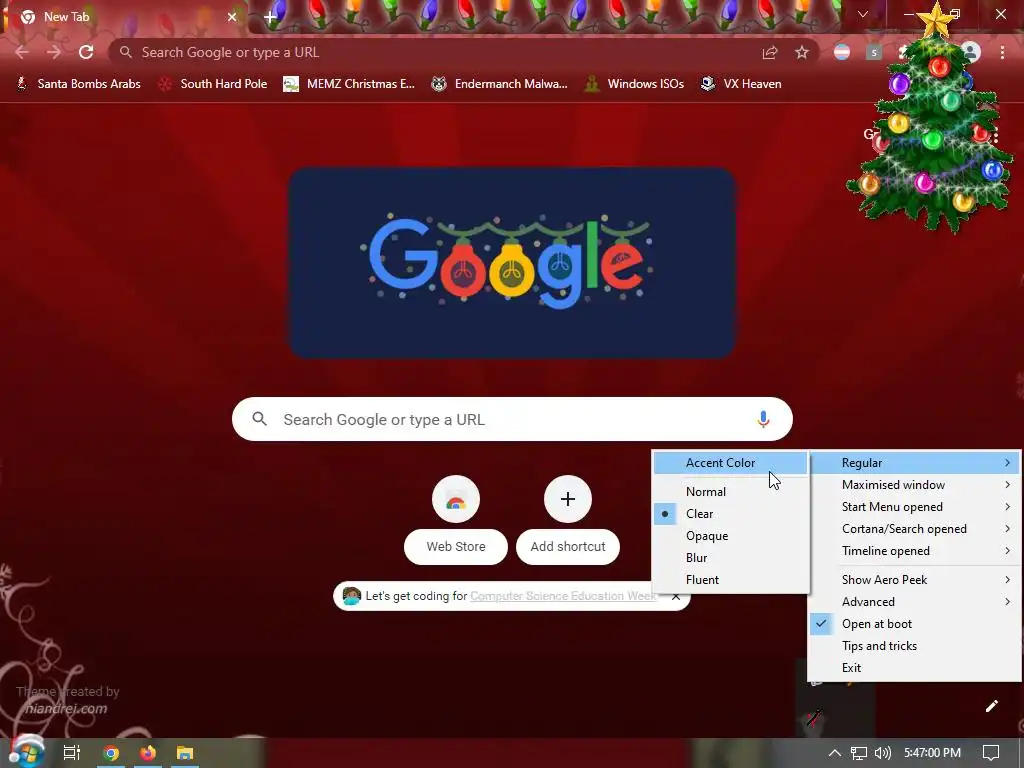Expand the Regular submenu
Image resolution: width=1024 pixels, height=768 pixels.
(914, 463)
